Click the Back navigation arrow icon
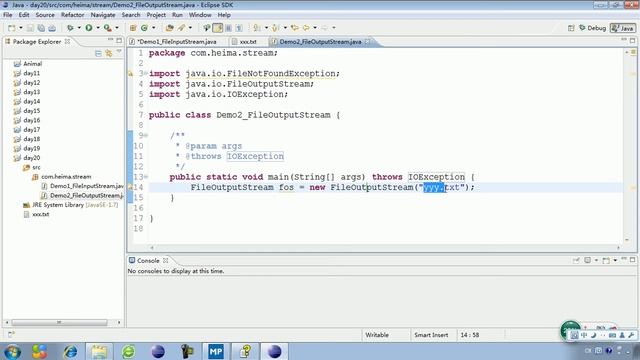 [x=306, y=28]
